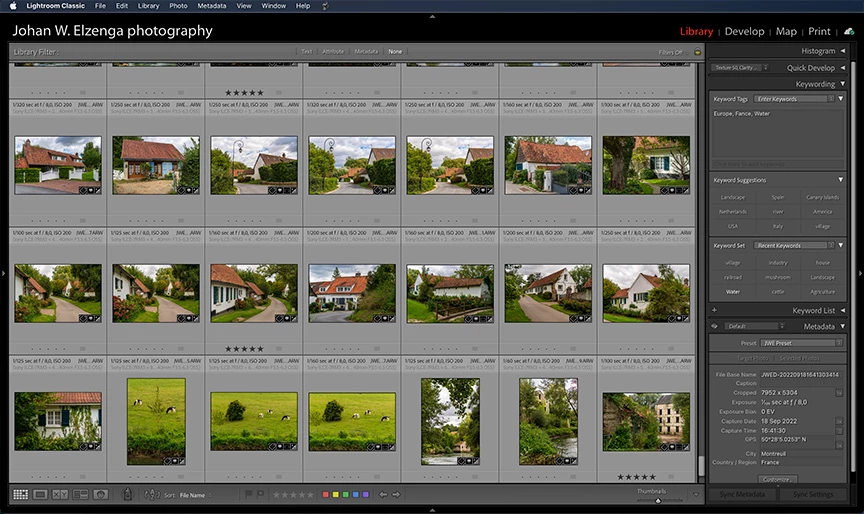The image size is (864, 514).
Task: Set flag as Rejected icon
Action: click(260, 494)
